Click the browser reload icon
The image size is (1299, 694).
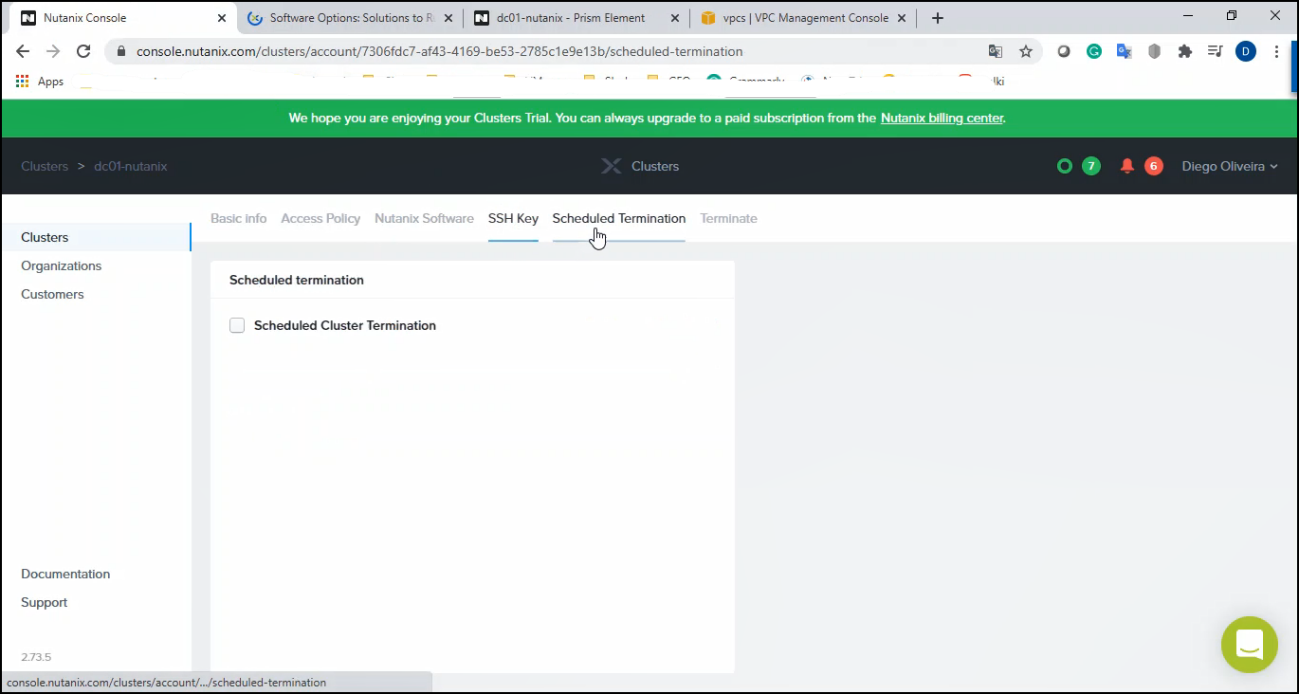(x=83, y=51)
